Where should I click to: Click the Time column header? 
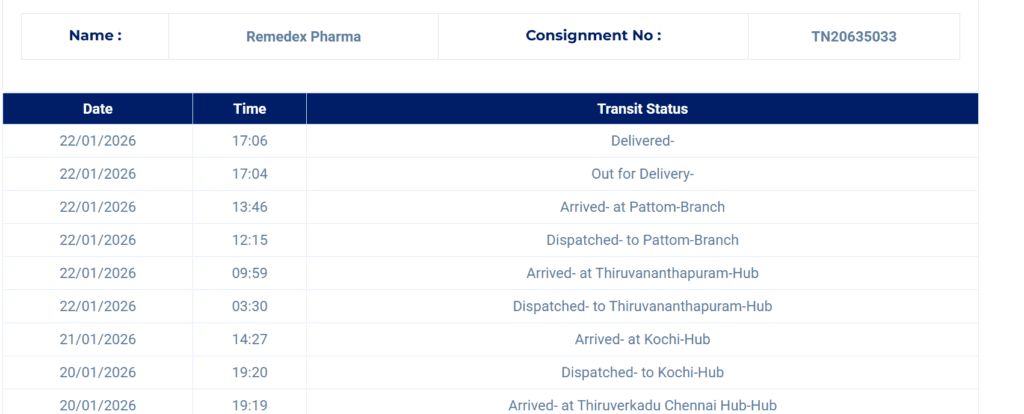coord(250,109)
